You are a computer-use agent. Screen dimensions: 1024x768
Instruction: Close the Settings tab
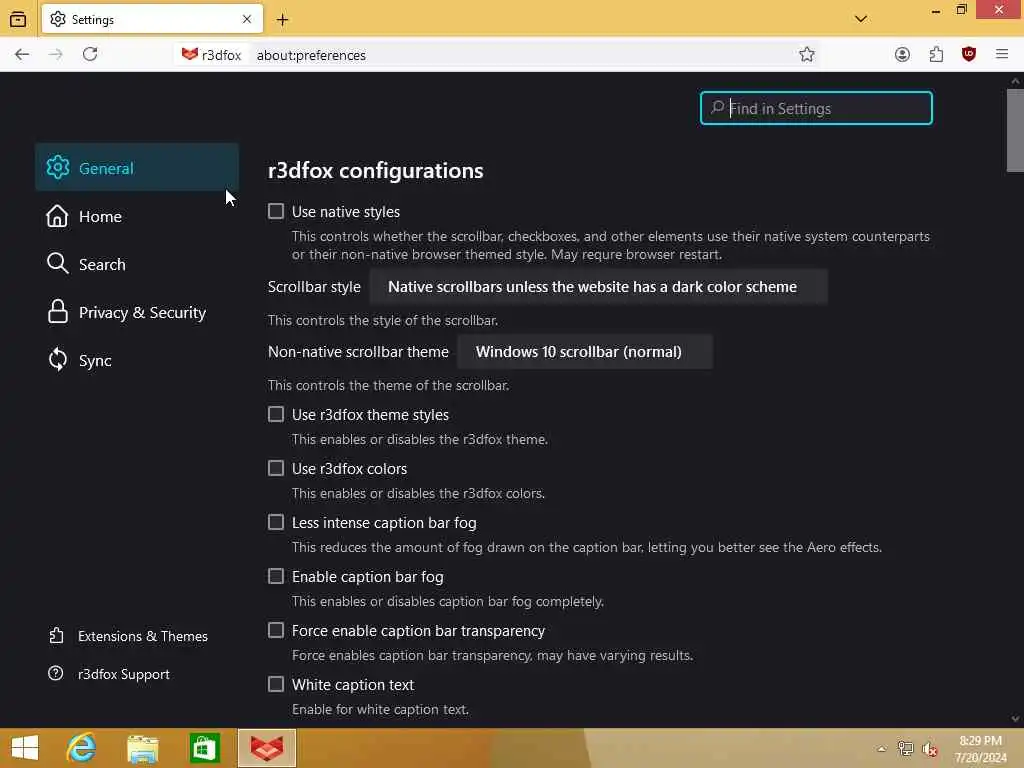coord(247,20)
